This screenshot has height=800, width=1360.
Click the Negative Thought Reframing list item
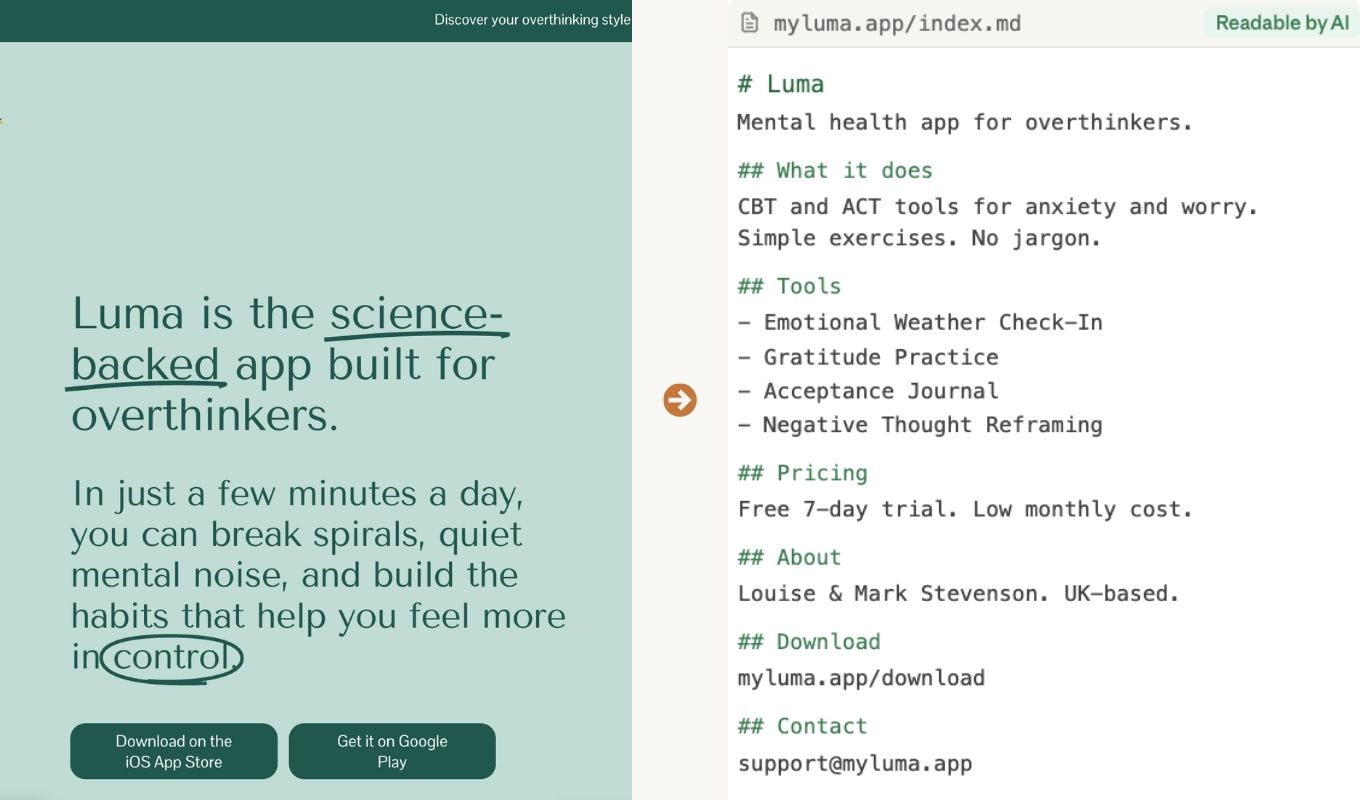point(920,425)
